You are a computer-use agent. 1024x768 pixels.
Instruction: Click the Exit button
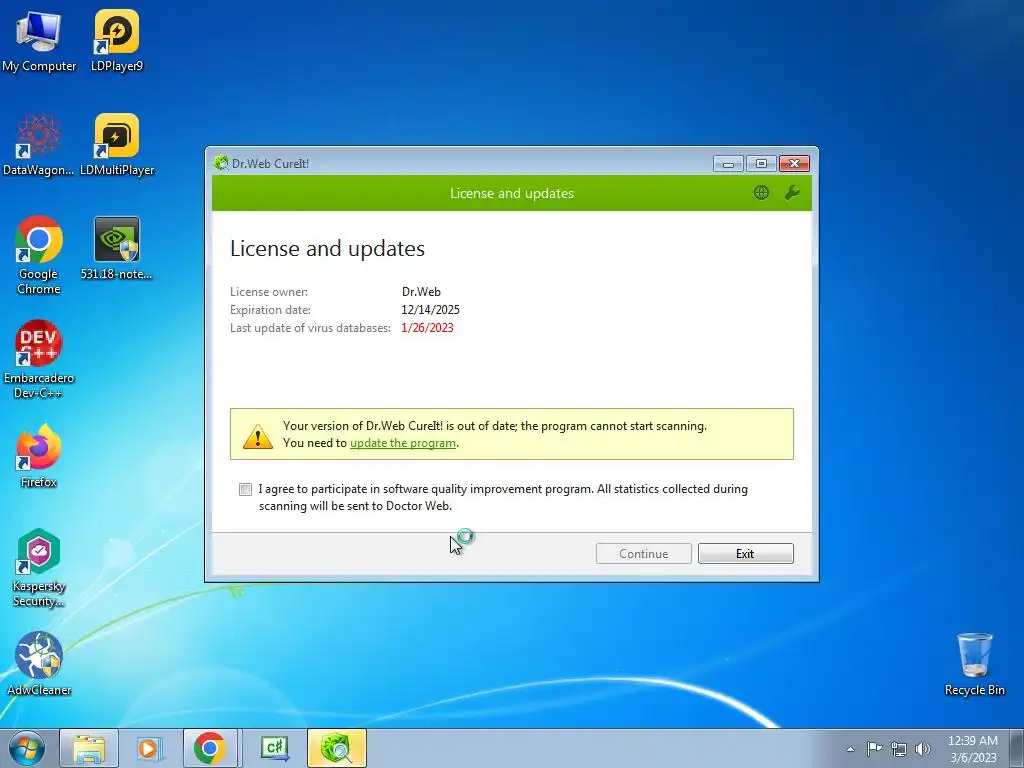tap(745, 554)
